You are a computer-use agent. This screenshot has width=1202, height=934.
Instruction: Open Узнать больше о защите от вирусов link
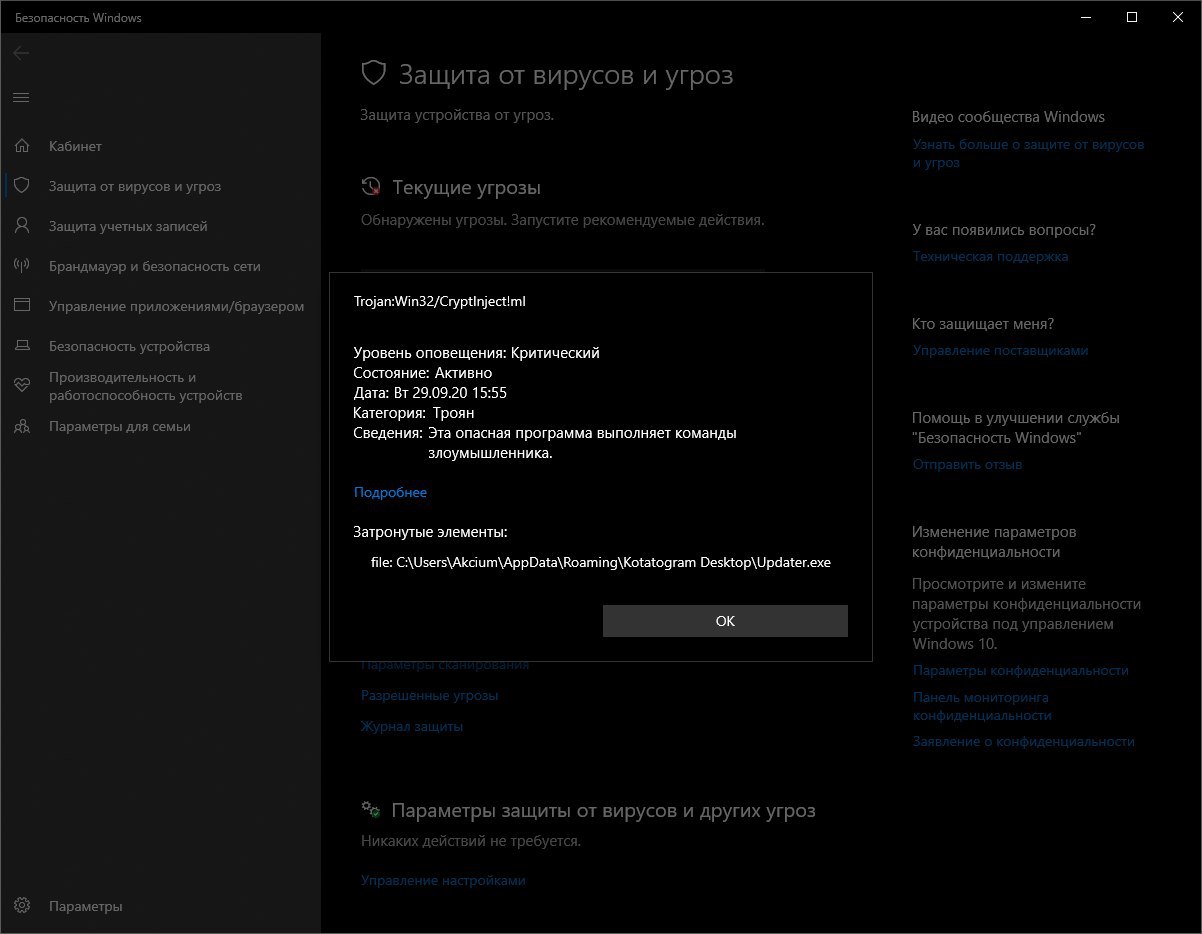click(1028, 153)
